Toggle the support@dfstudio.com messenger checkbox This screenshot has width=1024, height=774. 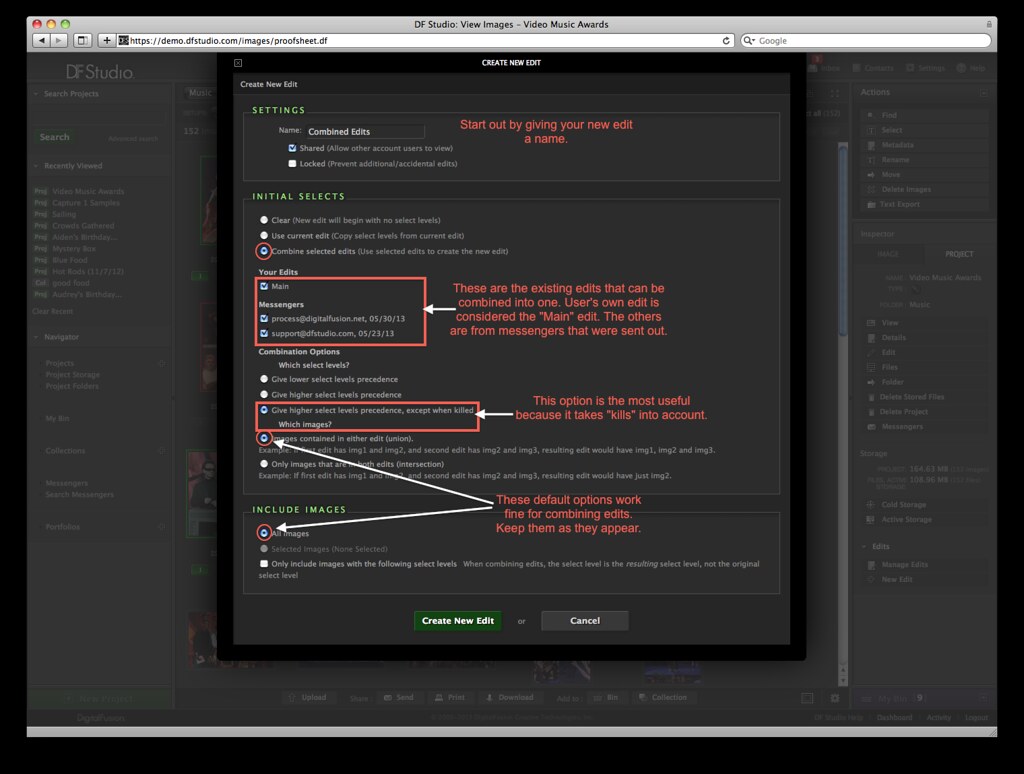pos(264,333)
